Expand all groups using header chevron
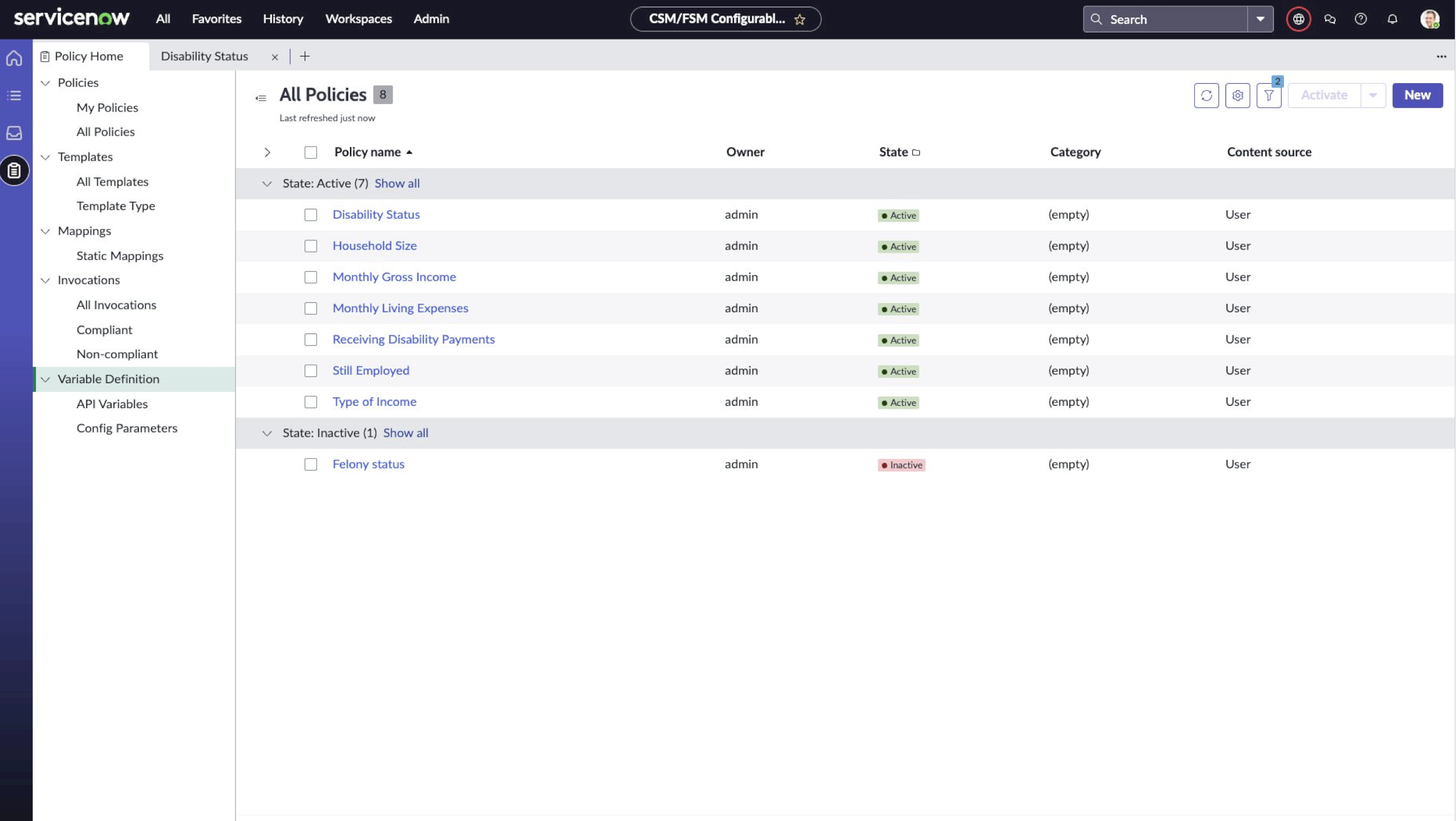The height and width of the screenshot is (821, 1456). tap(267, 152)
